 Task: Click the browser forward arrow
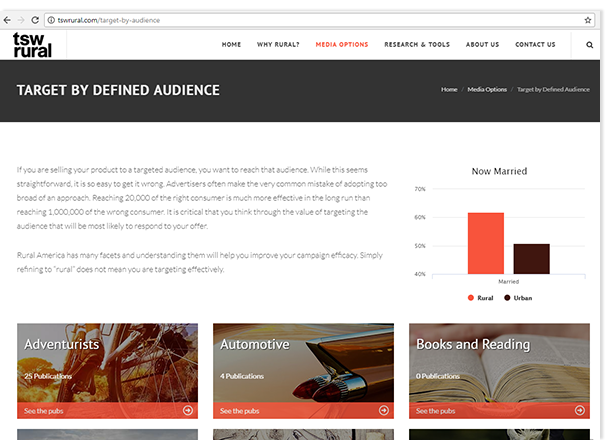tap(22, 19)
